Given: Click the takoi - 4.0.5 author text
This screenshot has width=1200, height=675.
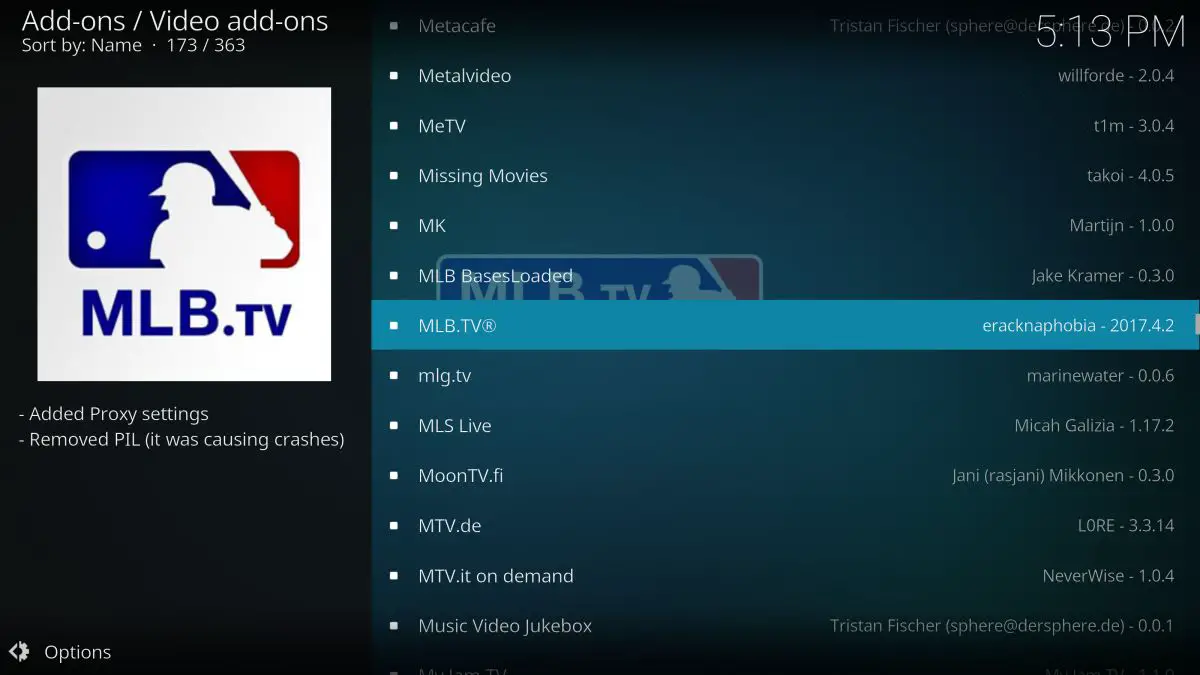Looking at the screenshot, I should (x=1131, y=176).
